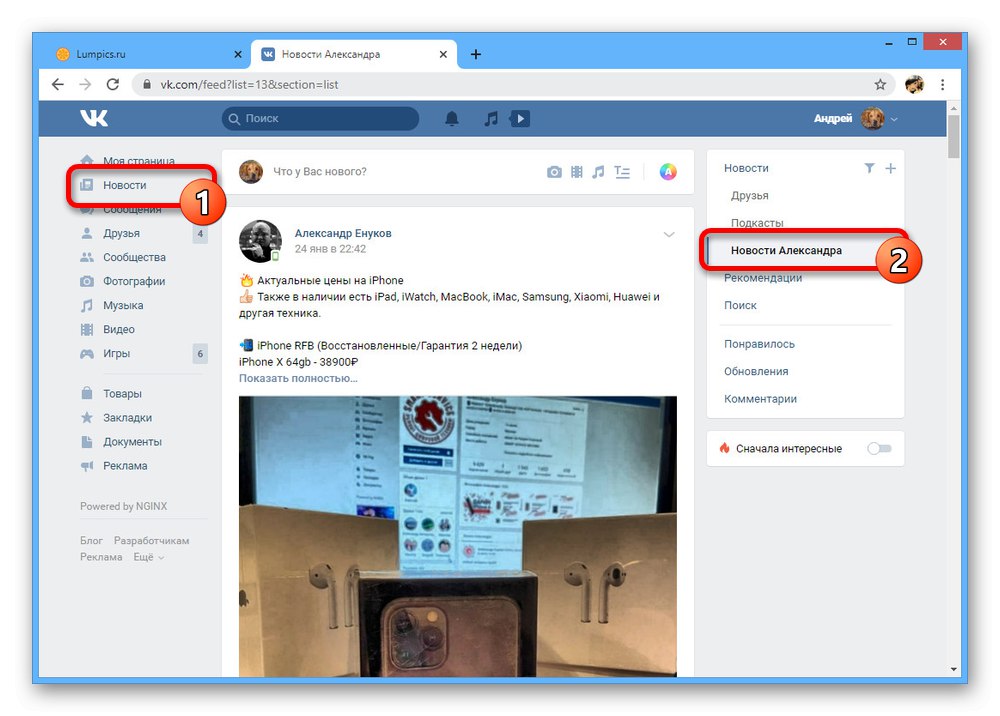The height and width of the screenshot is (716, 1000).
Task: Open notifications via the bell icon
Action: coord(451,118)
